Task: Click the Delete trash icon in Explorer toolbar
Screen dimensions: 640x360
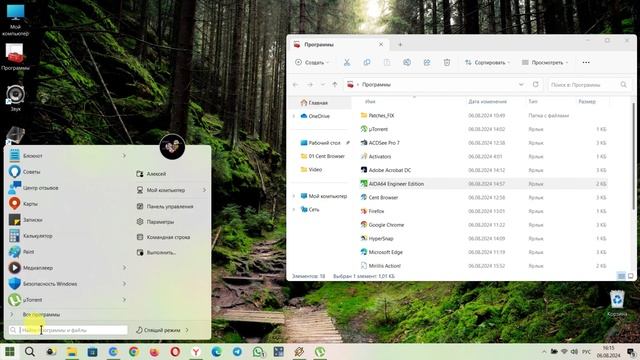Action: pos(447,62)
